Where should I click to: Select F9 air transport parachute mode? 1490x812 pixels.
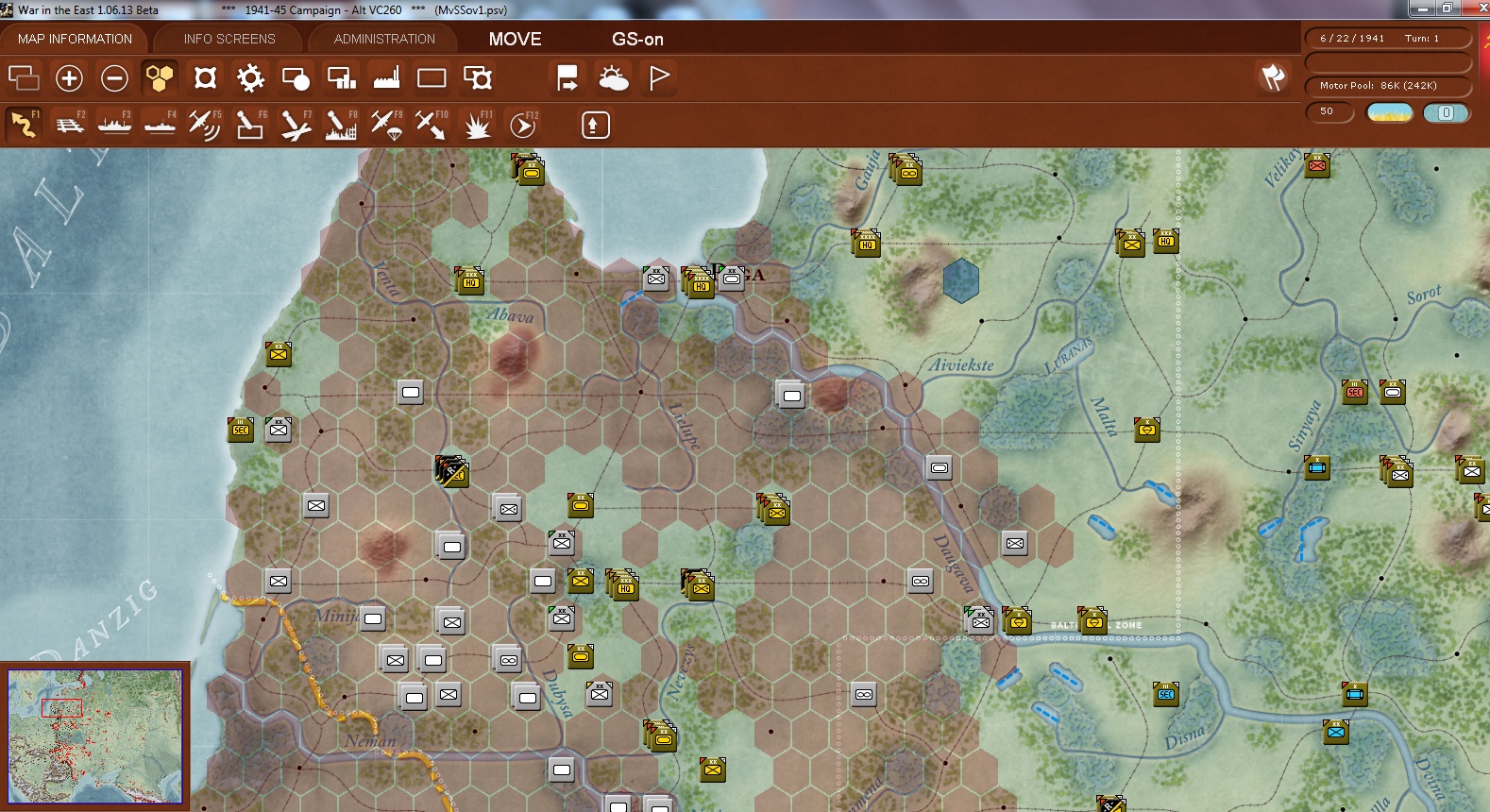pos(386,125)
